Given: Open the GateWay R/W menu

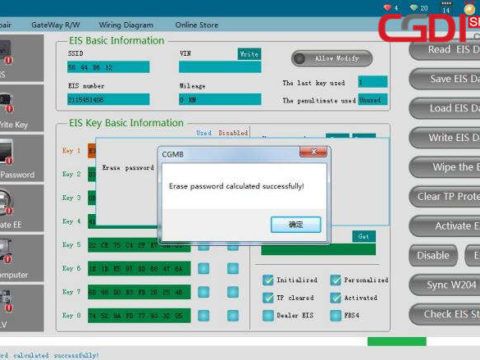Looking at the screenshot, I should (56, 25).
